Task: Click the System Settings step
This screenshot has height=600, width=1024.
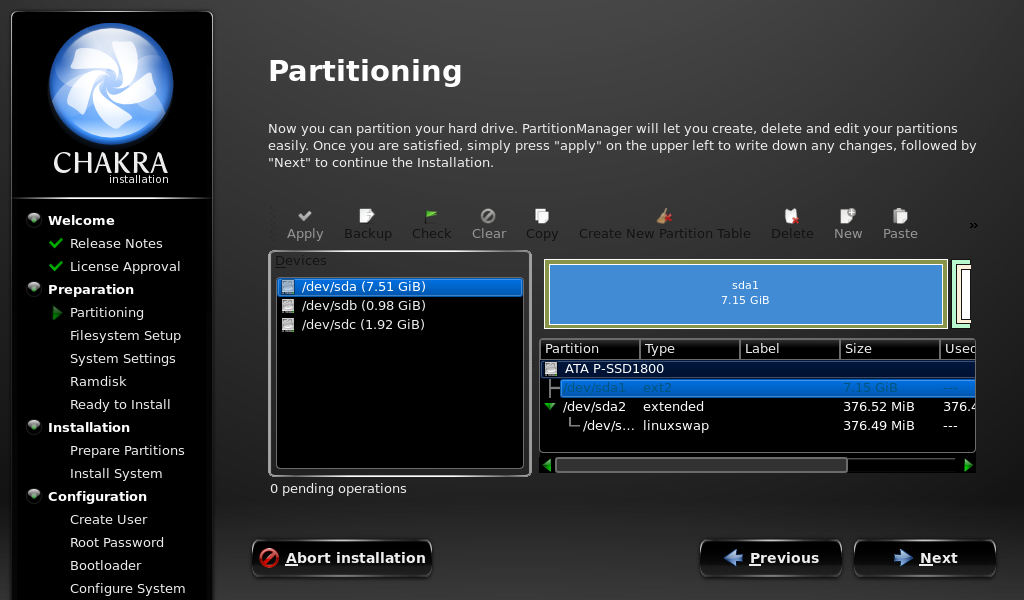Action: pyautogui.click(x=123, y=358)
